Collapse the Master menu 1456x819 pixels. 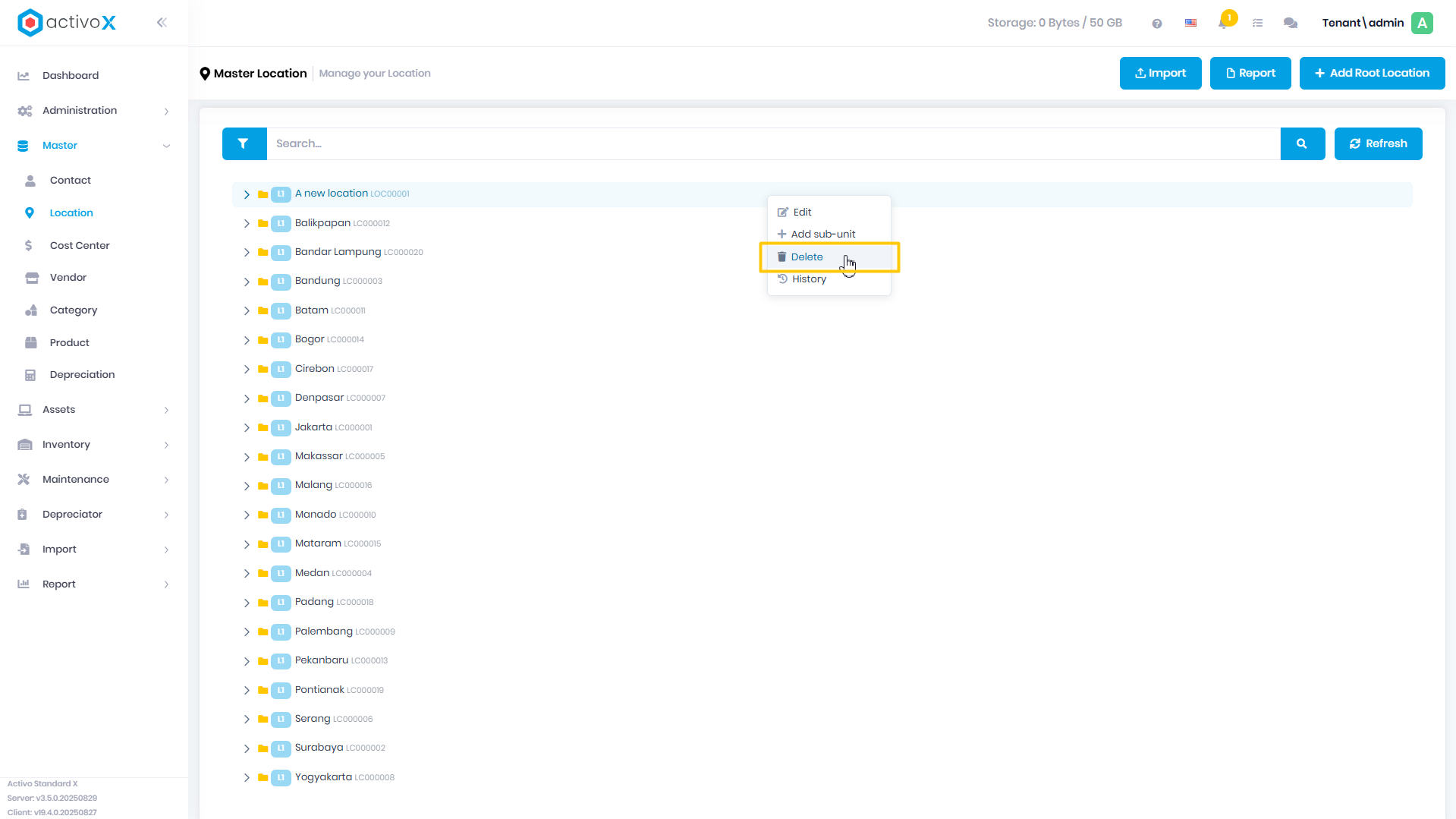click(x=94, y=146)
